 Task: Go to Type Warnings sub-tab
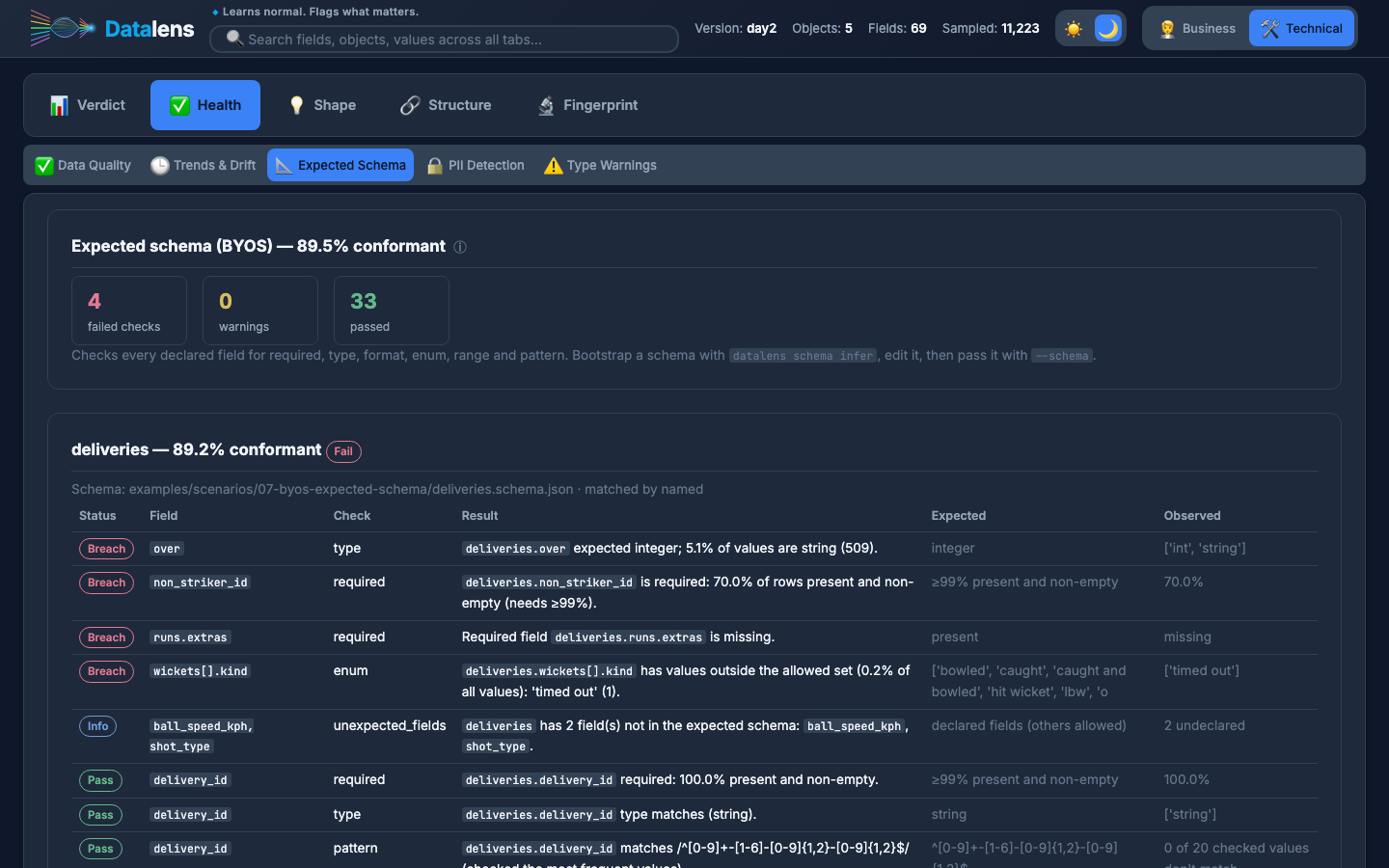[x=600, y=165]
